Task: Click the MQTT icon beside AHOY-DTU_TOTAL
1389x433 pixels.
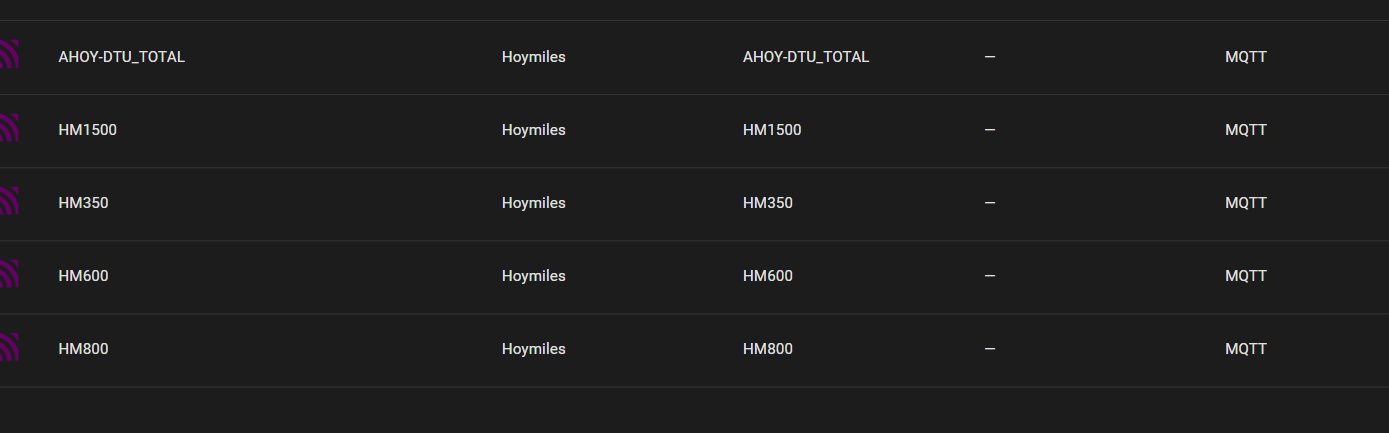Action: (x=9, y=54)
